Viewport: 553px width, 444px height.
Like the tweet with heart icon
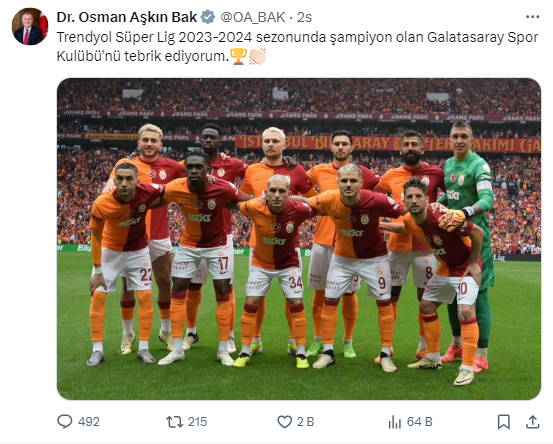click(x=284, y=422)
